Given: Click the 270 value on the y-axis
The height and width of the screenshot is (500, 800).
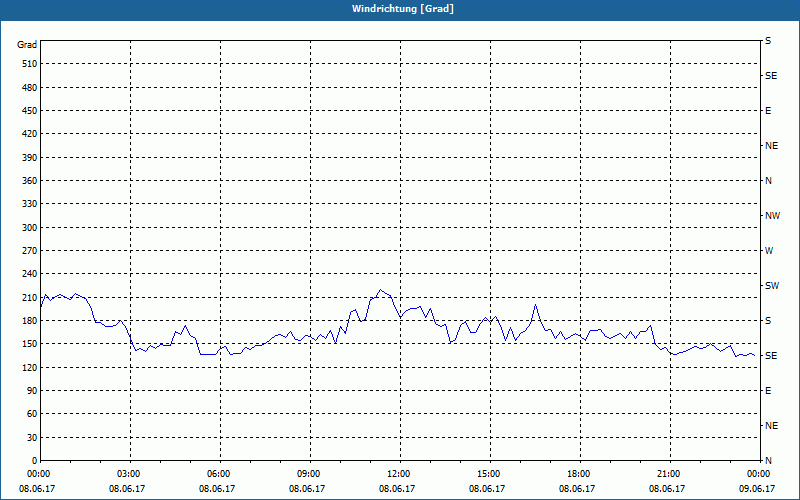Looking at the screenshot, I should coord(30,251).
